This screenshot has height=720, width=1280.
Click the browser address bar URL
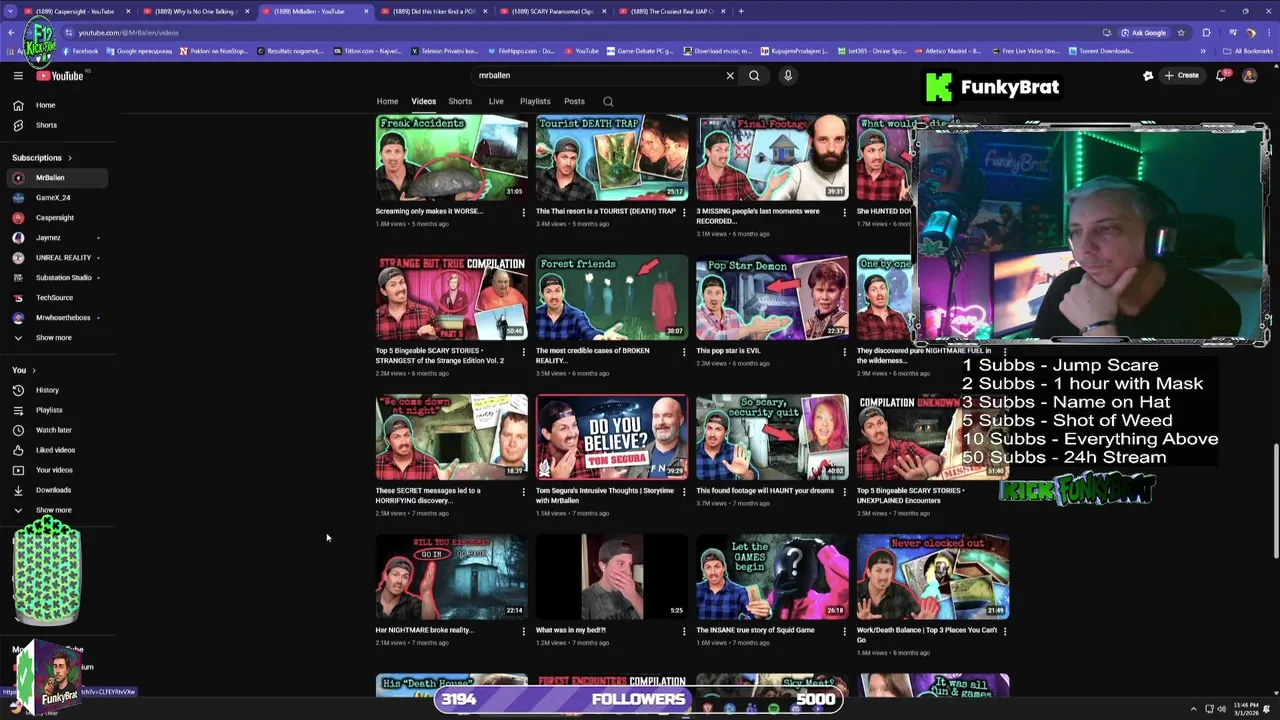pos(128,32)
